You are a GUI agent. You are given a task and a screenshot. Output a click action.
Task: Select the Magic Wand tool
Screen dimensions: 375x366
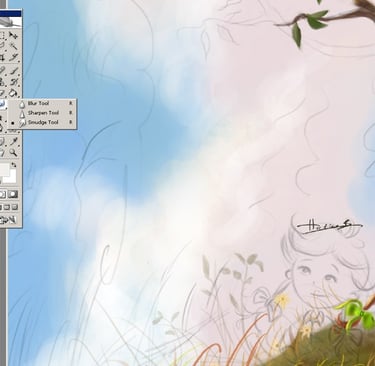tap(13, 47)
